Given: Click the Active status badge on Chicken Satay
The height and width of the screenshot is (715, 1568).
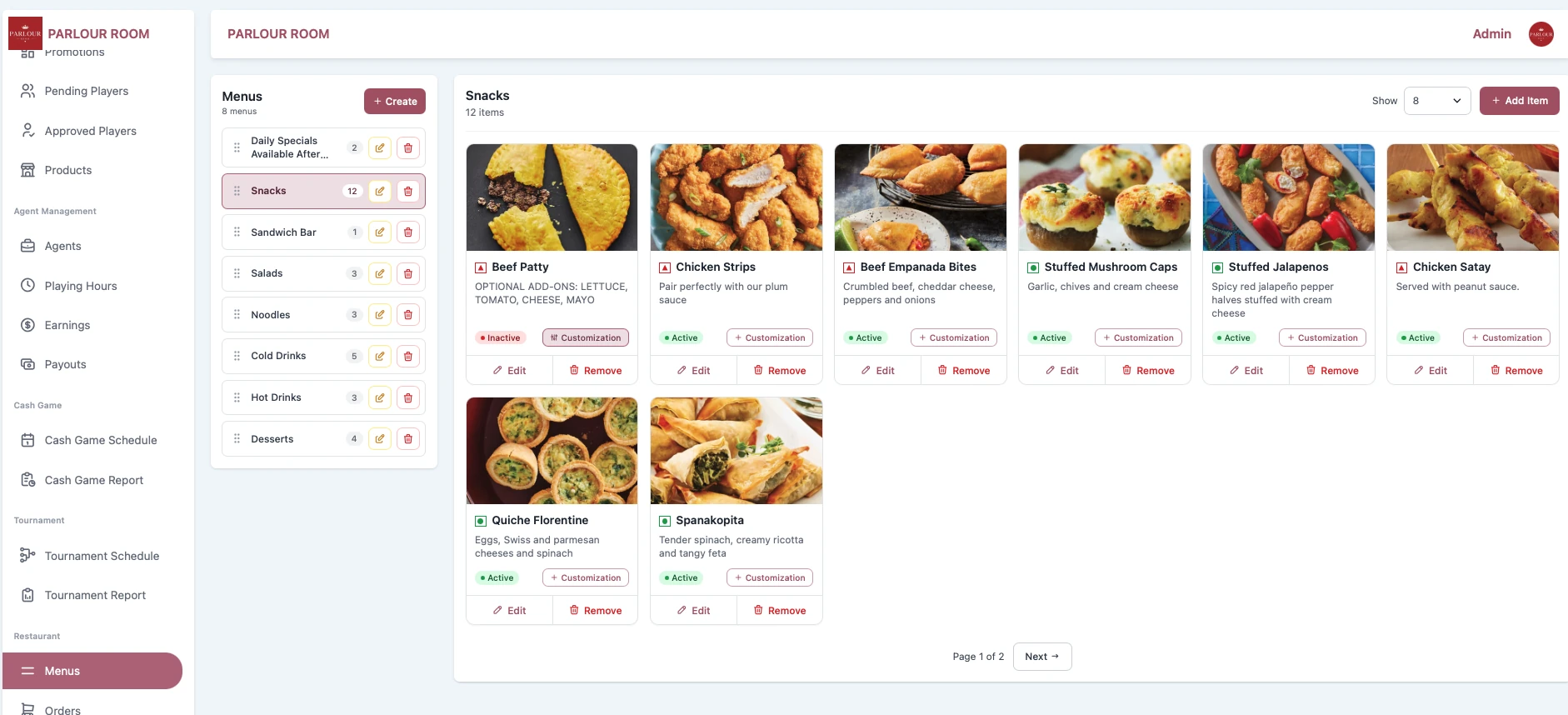Looking at the screenshot, I should click(1418, 337).
